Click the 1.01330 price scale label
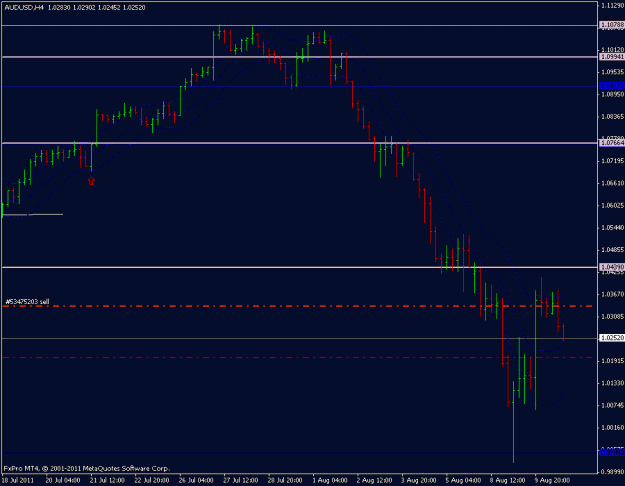Screen dimensions: 625x486 (613, 383)
